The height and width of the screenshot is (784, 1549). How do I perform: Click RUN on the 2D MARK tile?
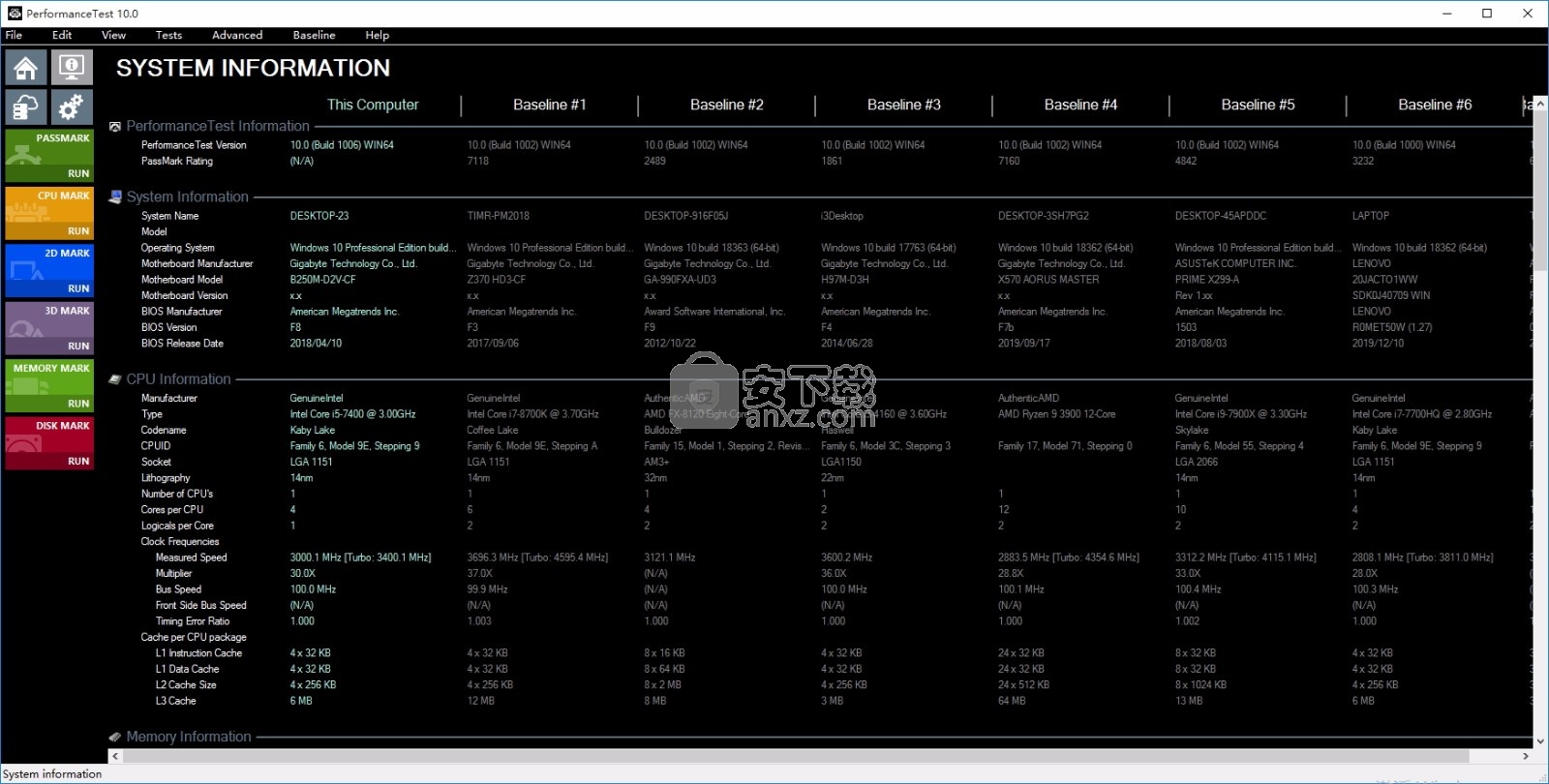click(78, 288)
